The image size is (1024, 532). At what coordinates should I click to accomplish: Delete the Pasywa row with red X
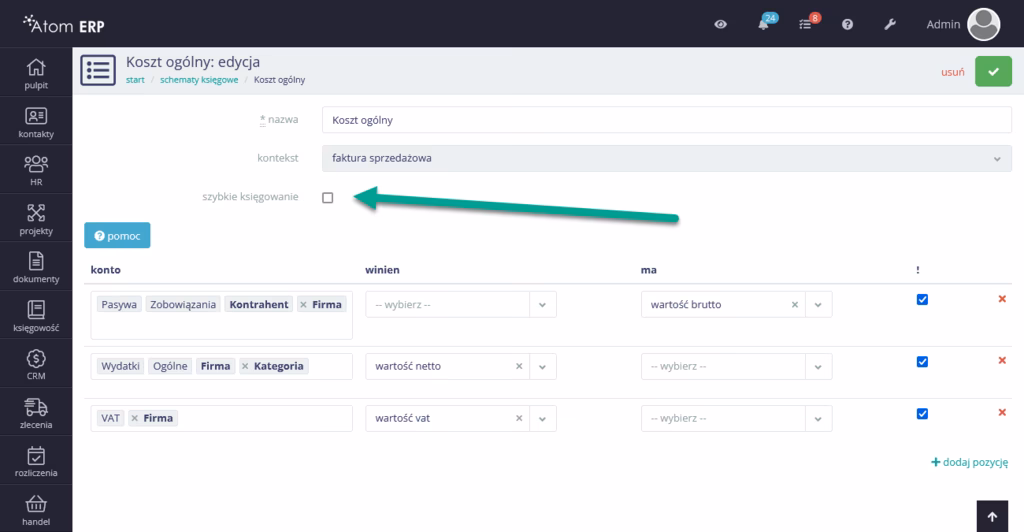pos(1002,299)
